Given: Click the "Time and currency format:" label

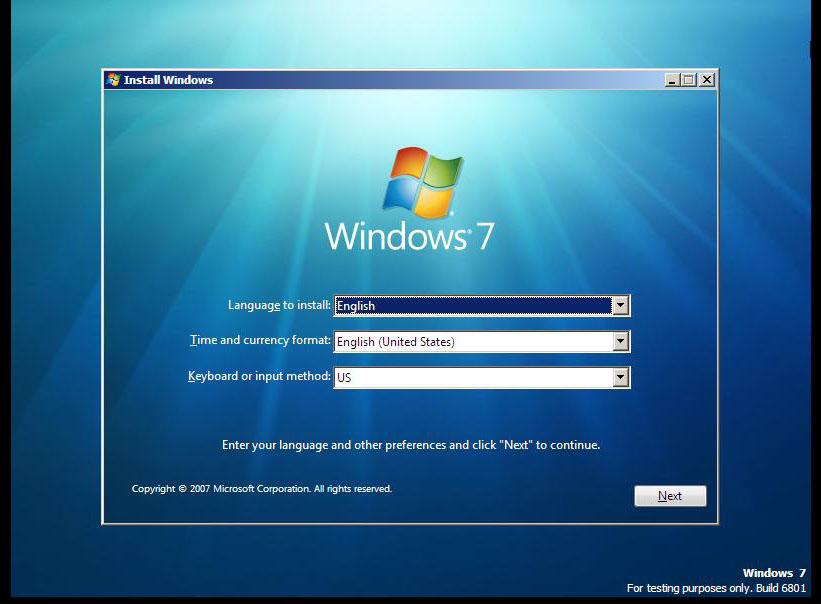Looking at the screenshot, I should pyautogui.click(x=260, y=340).
